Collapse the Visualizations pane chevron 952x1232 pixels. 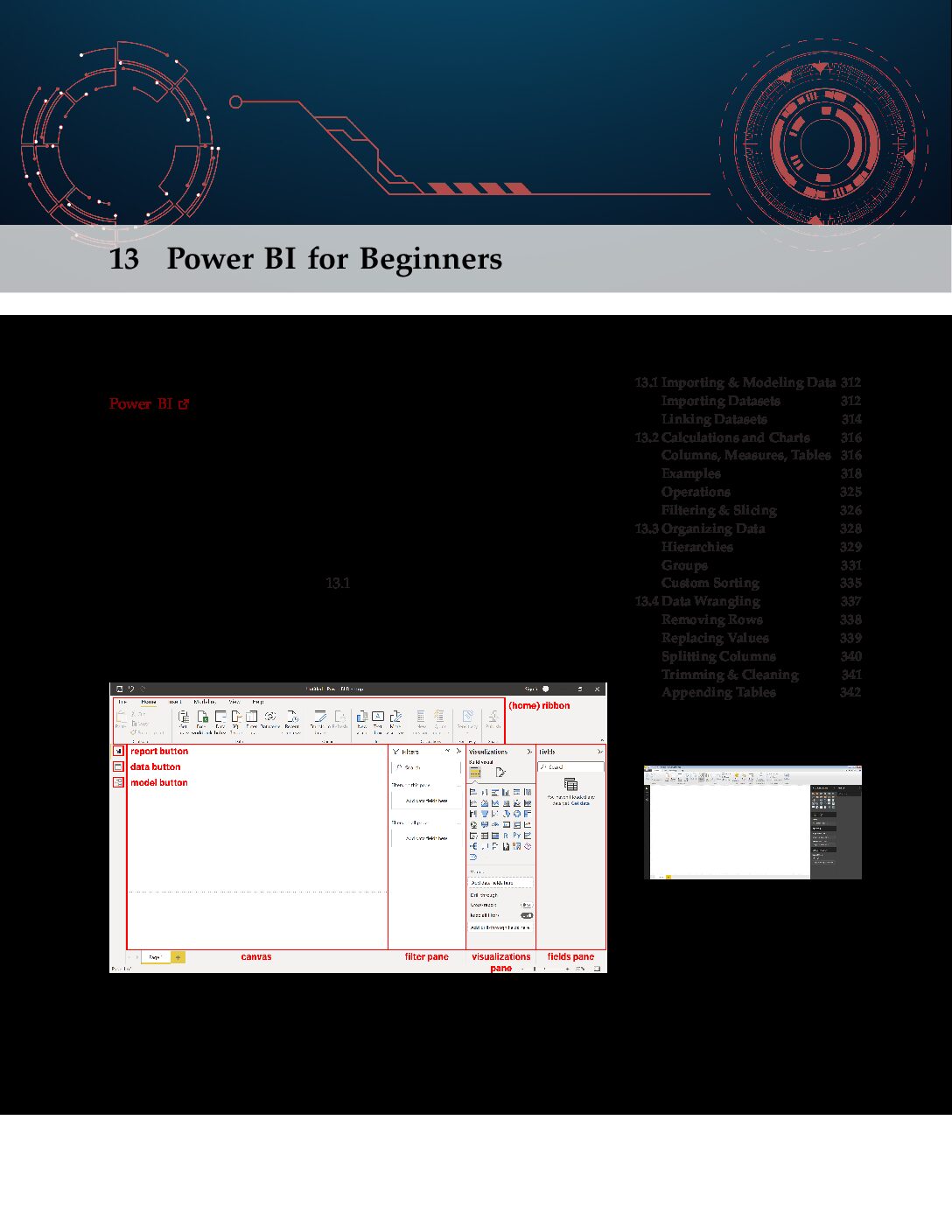point(529,752)
